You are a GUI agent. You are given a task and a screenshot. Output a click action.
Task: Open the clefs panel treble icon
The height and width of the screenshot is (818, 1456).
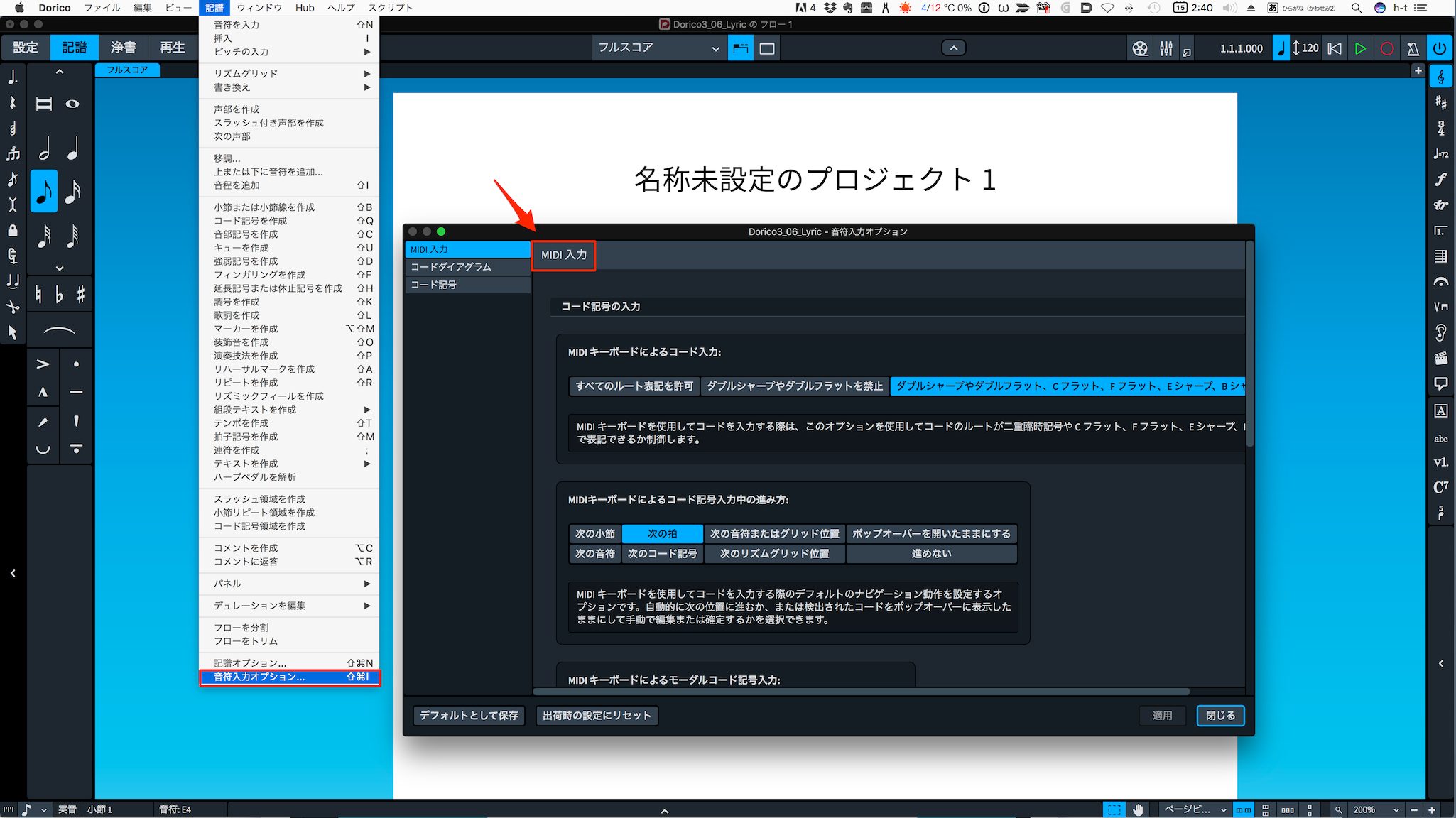pyautogui.click(x=1441, y=77)
